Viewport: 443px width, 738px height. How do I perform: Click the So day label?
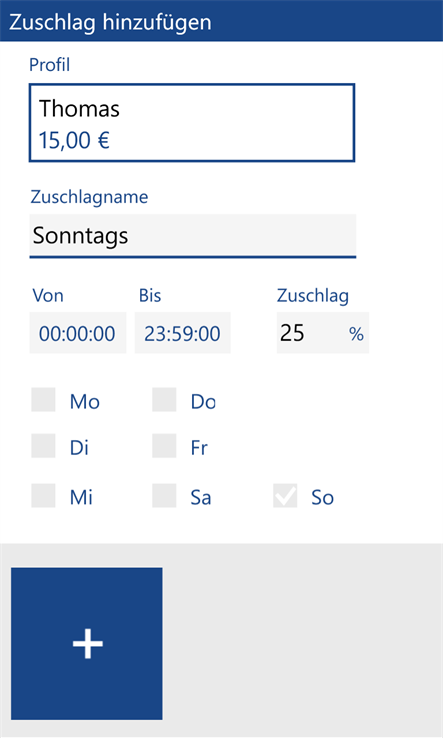point(322,497)
